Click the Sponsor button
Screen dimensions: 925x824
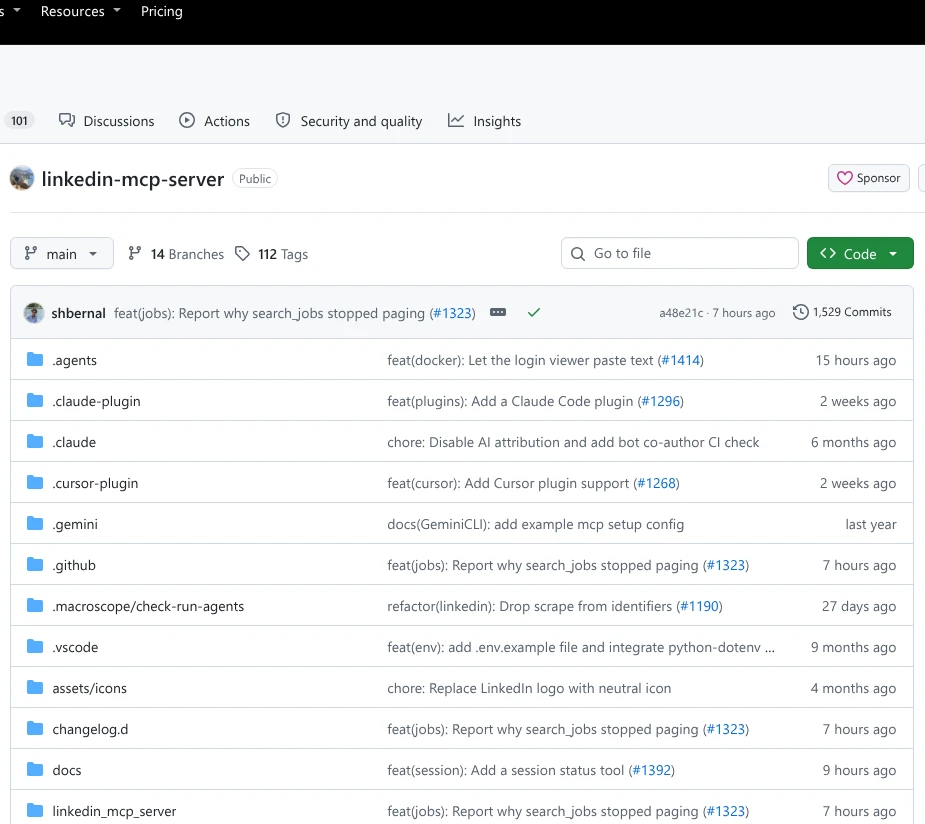868,178
